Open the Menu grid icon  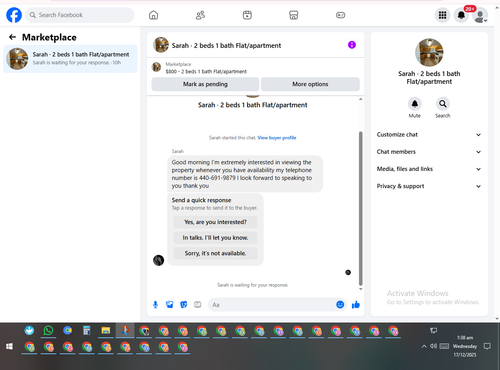(442, 15)
